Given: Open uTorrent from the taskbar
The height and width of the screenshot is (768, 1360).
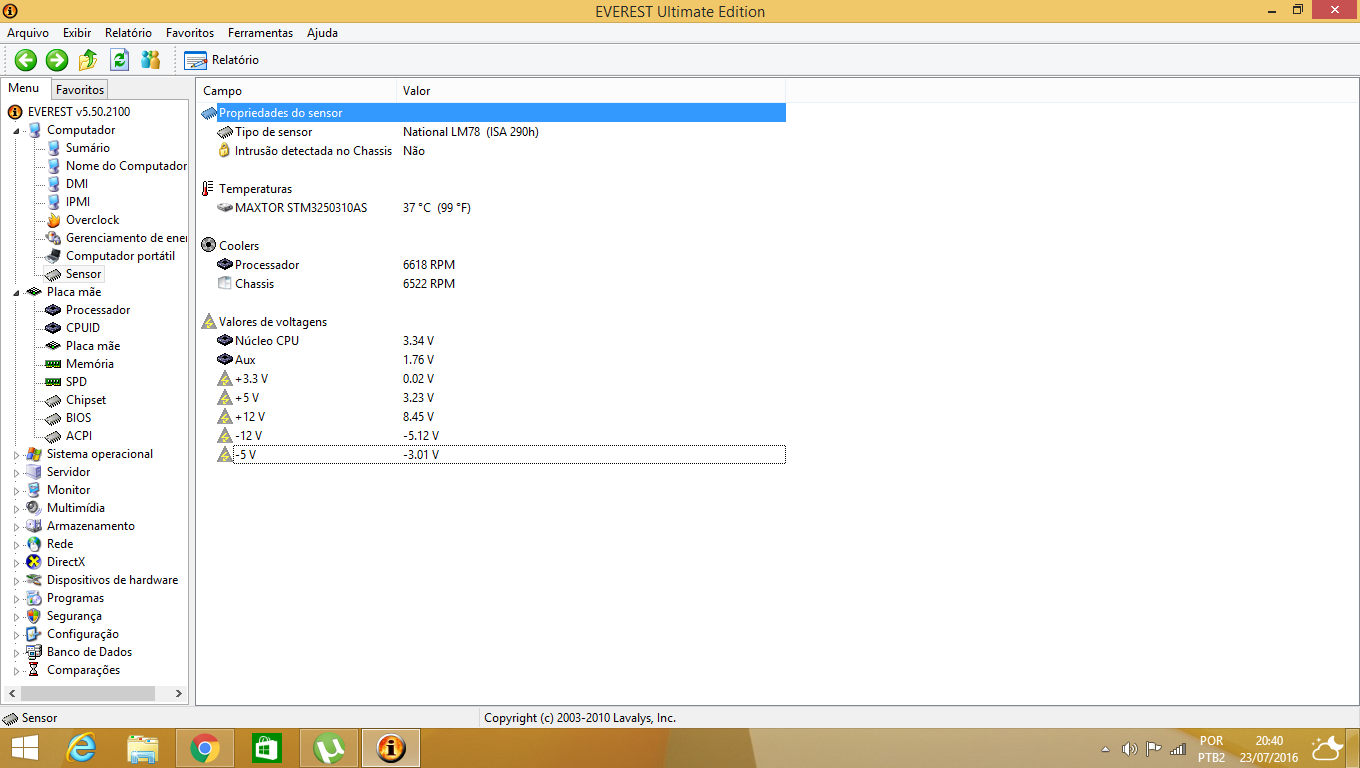Looking at the screenshot, I should coord(329,748).
